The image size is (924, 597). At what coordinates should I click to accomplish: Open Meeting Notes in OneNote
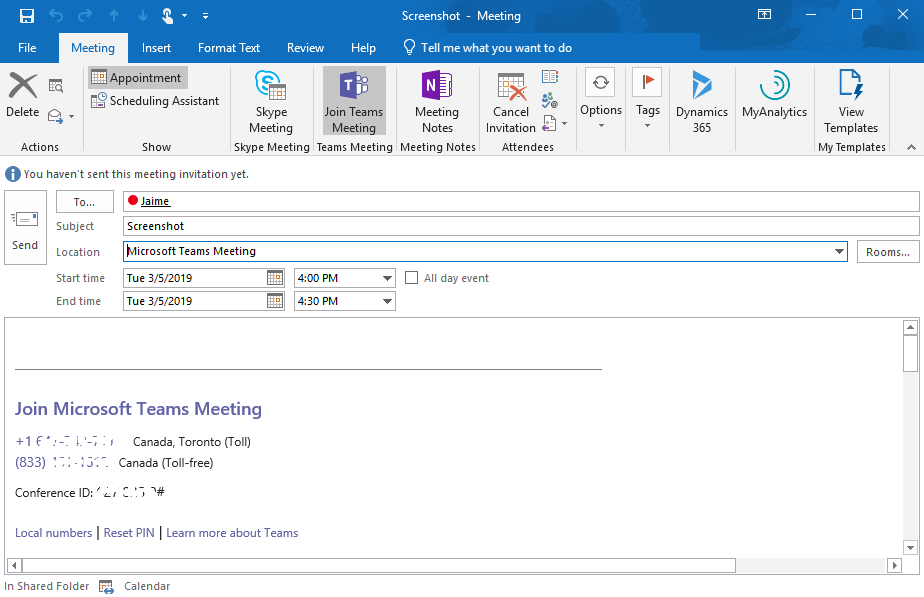pos(437,100)
